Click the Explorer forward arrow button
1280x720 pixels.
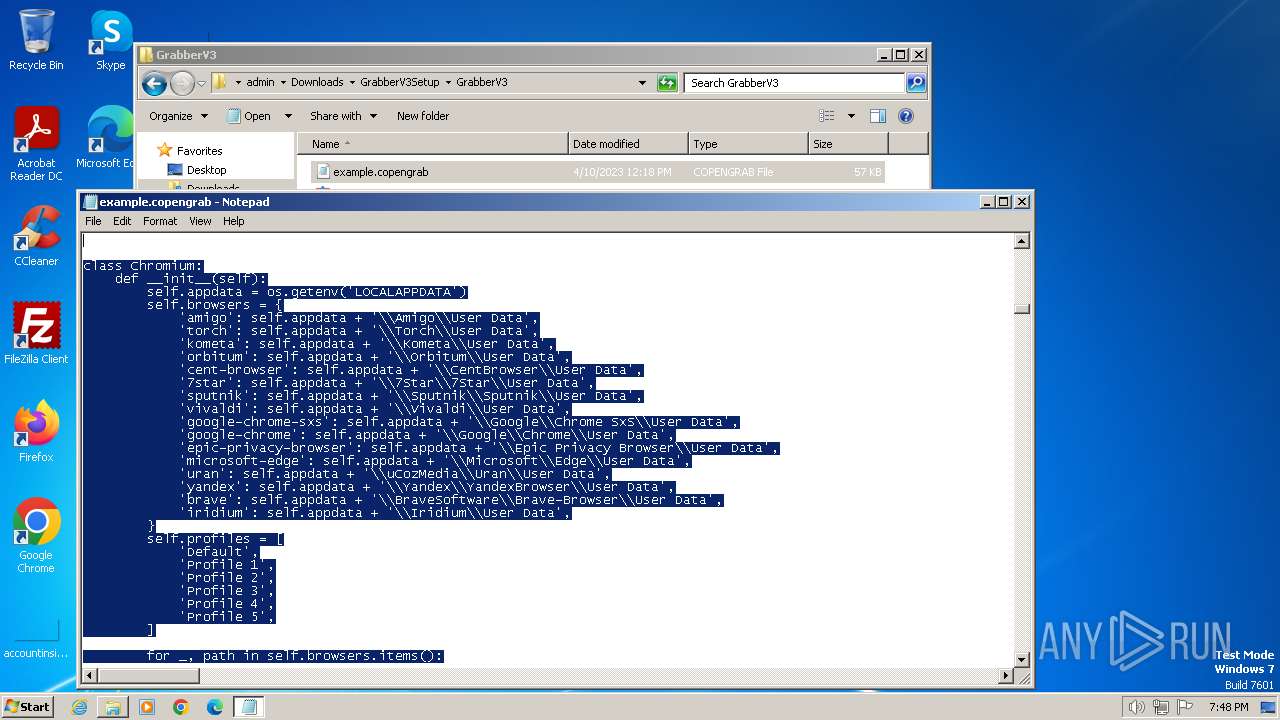click(182, 83)
